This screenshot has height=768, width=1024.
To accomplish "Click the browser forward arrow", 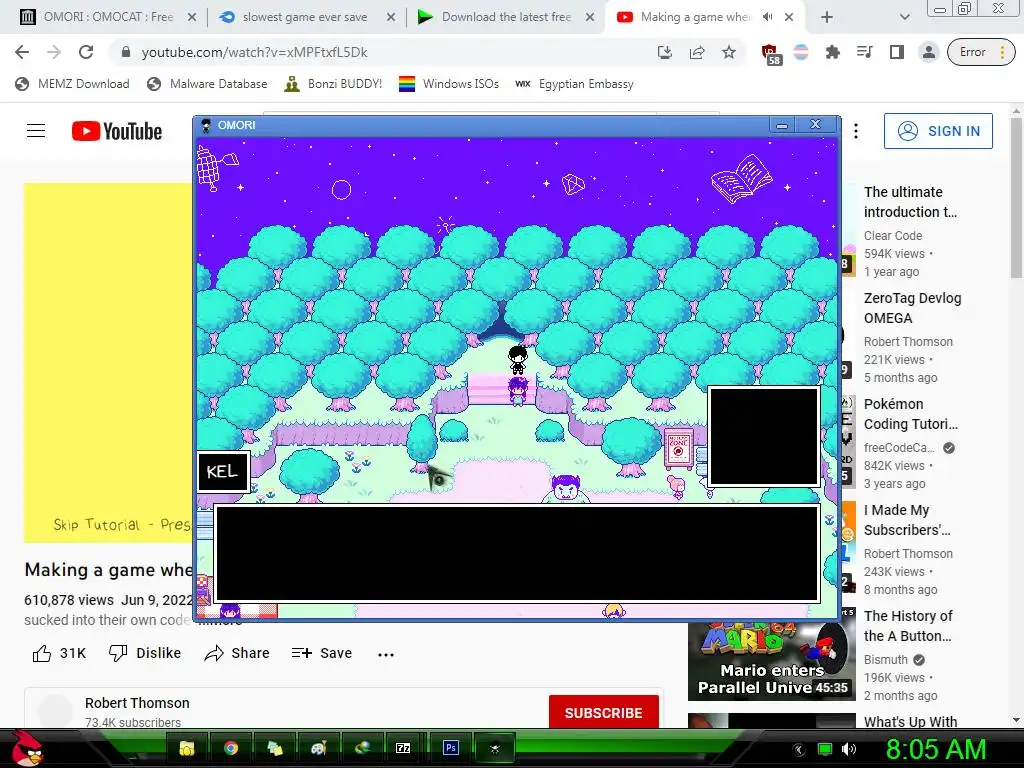I will (x=54, y=52).
